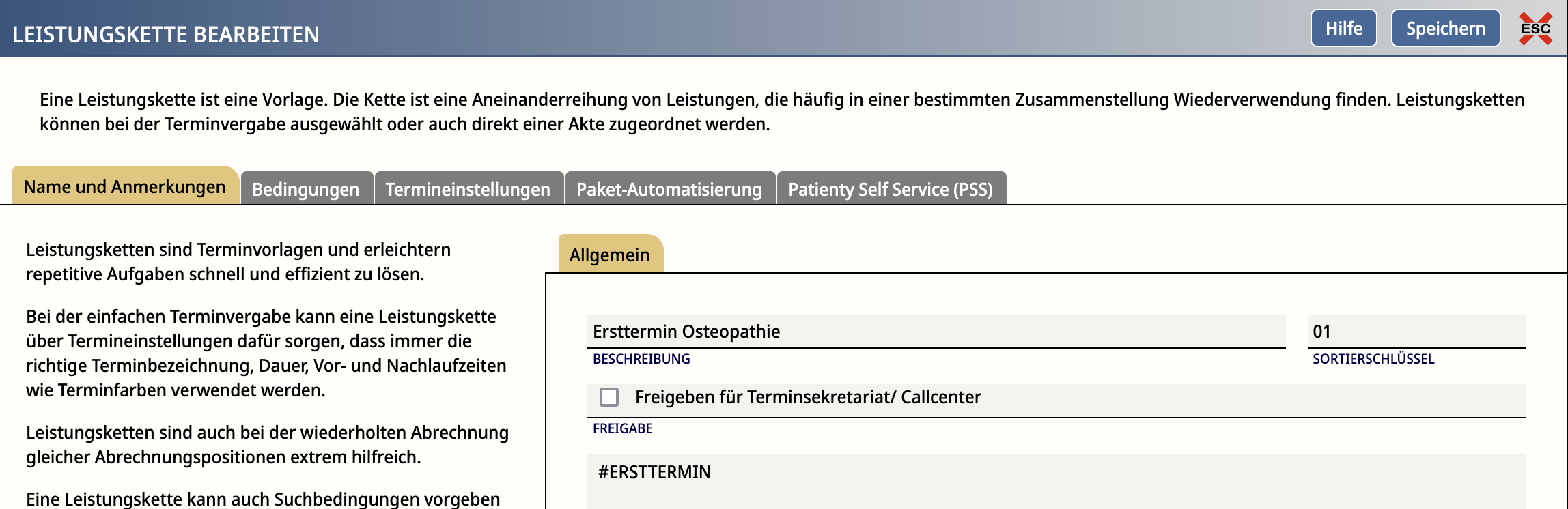Click the left help text about Terminvorlagen
This screenshot has width=1568, height=509.
(238, 262)
